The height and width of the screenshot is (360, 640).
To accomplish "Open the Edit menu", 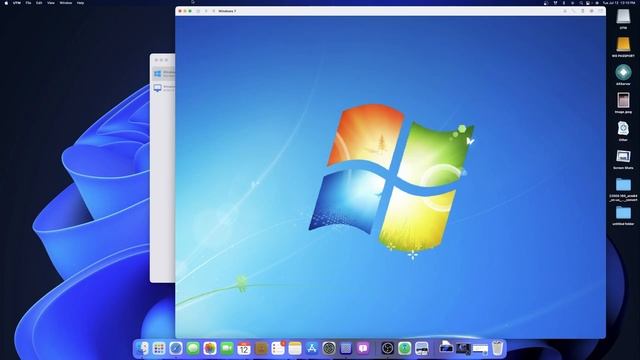I will click(39, 3).
